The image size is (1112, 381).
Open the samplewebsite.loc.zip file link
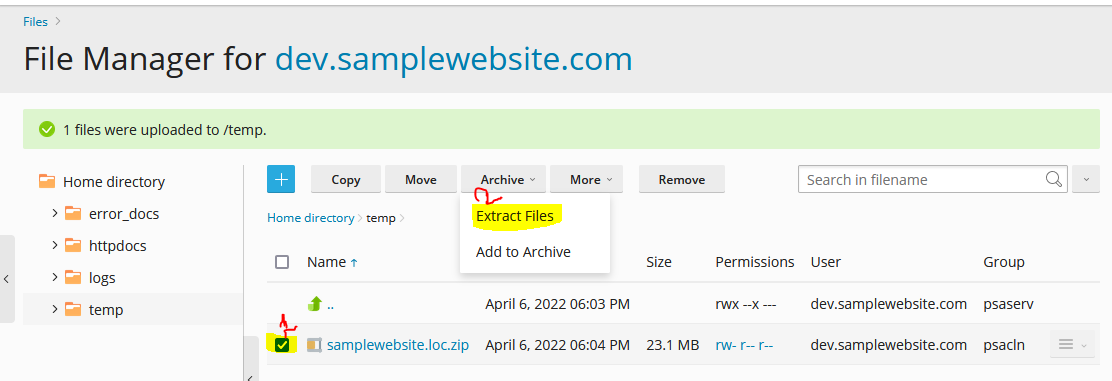398,346
